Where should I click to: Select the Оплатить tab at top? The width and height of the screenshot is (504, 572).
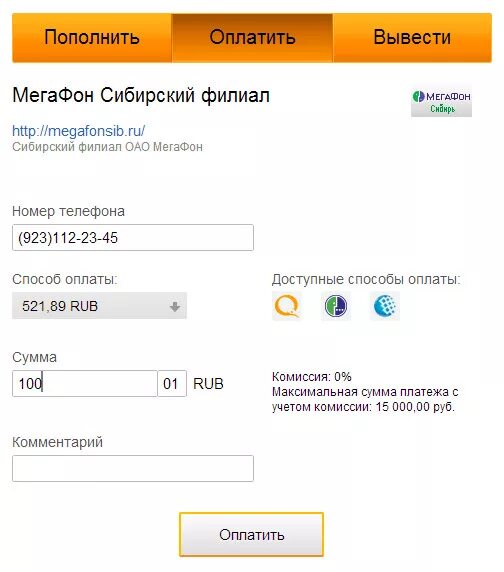coord(252,38)
